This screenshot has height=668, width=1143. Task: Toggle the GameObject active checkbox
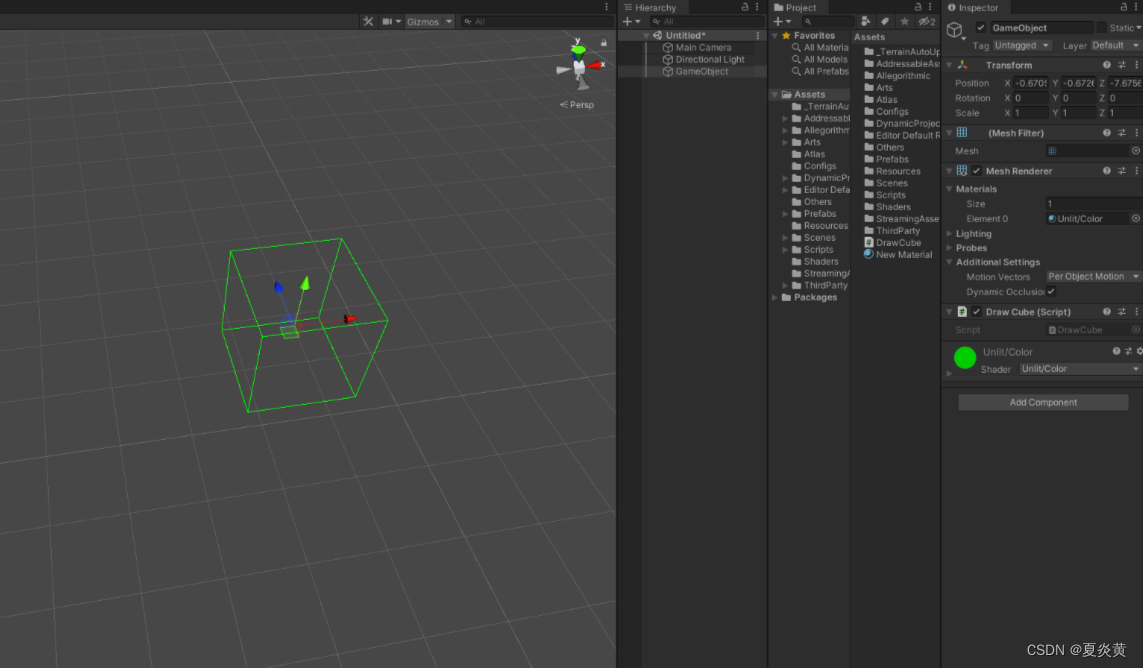point(980,28)
